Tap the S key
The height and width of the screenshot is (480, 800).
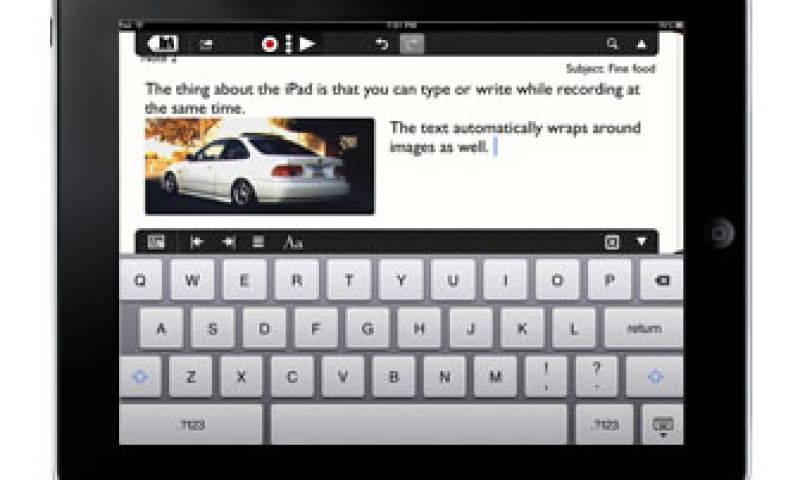(x=213, y=329)
